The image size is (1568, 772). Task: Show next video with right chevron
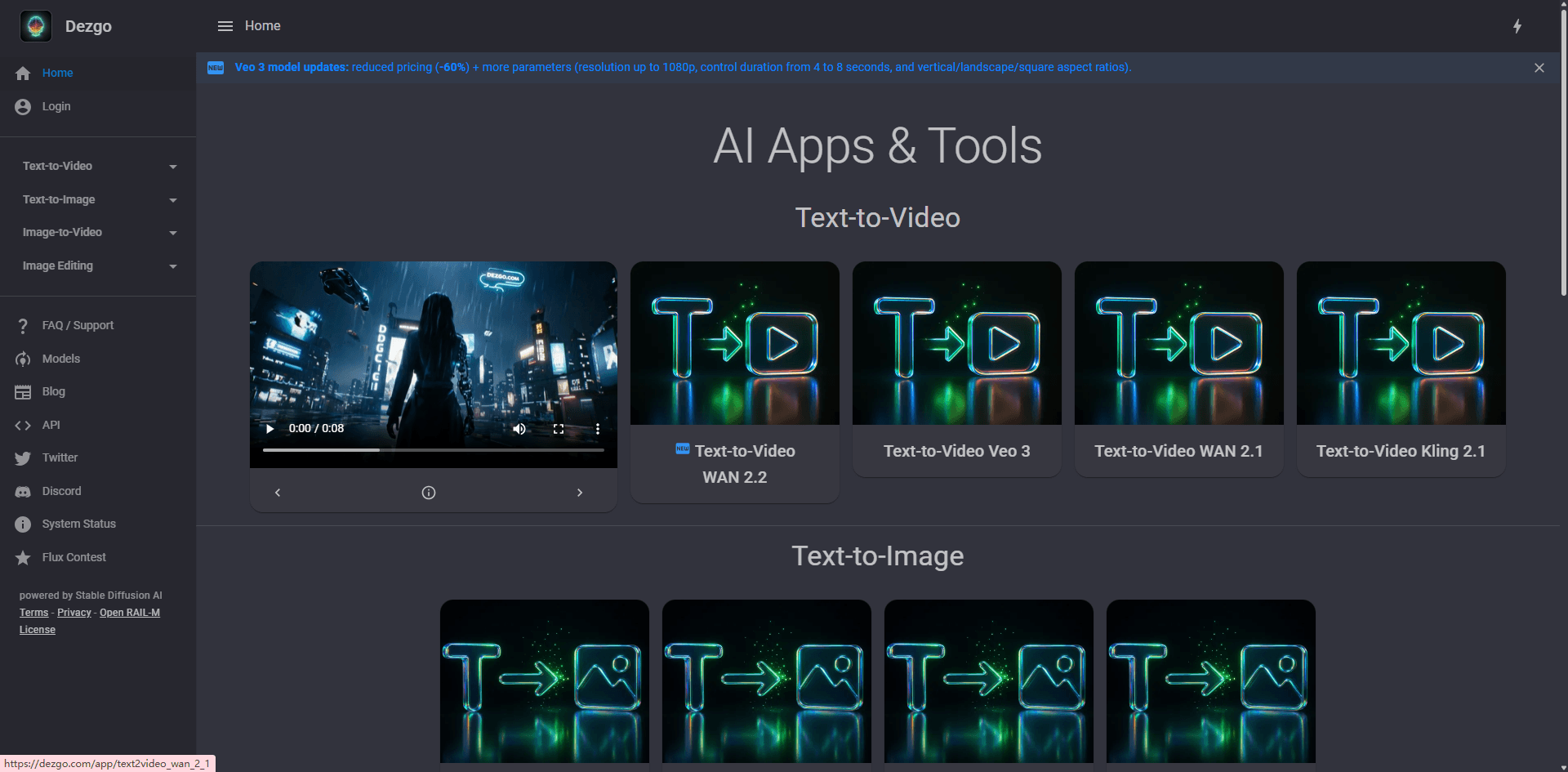tap(580, 493)
